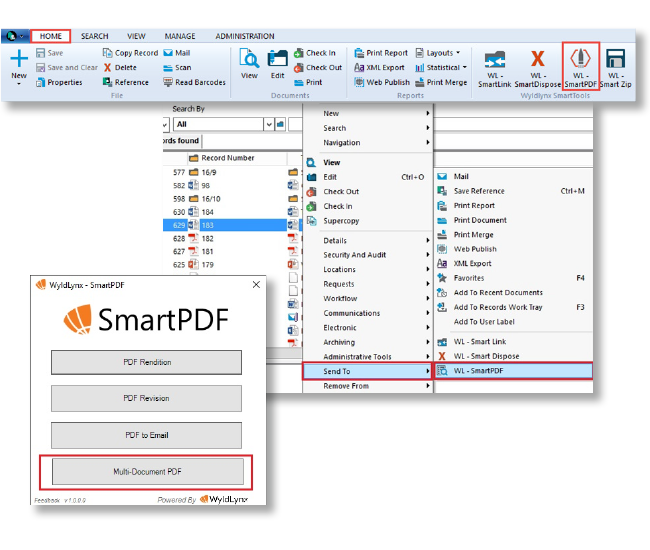The height and width of the screenshot is (550, 650).
Task: Select WL - Smart Link in submenu
Action: (x=513, y=342)
